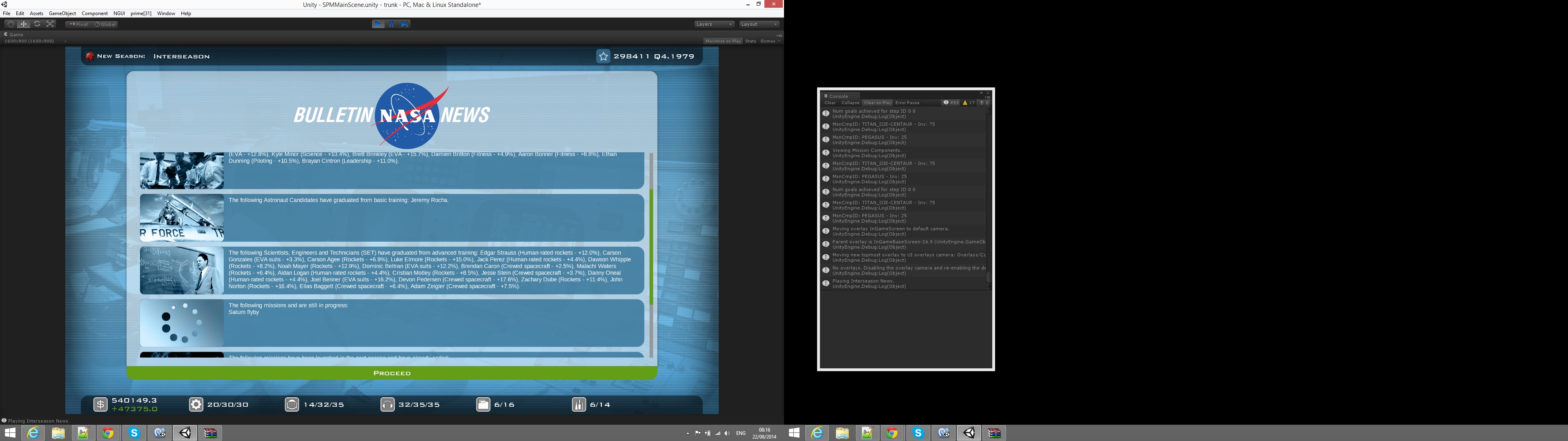Show hidden system tray icons
The width and height of the screenshot is (1568, 441).
(x=688, y=434)
